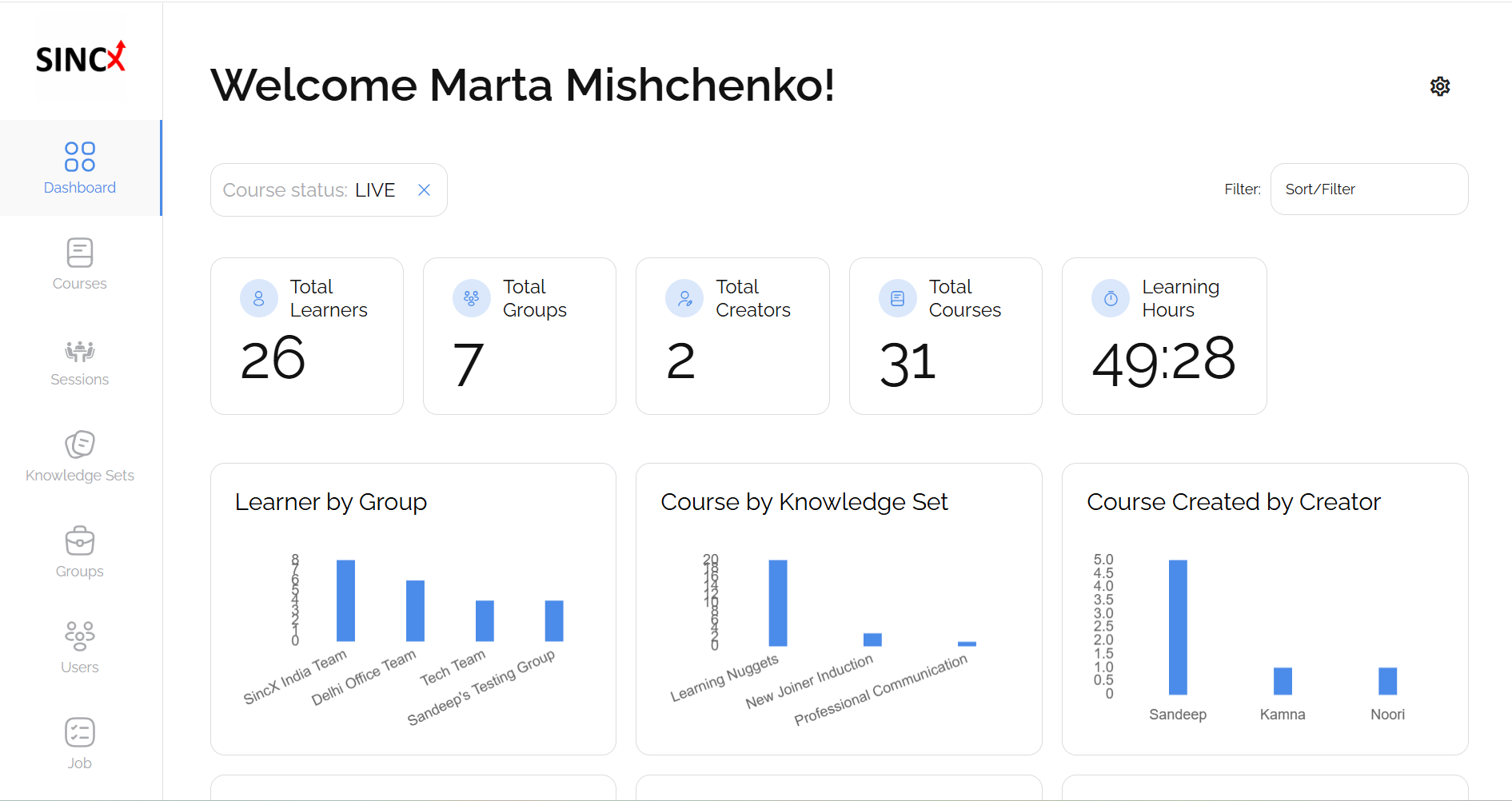The image size is (1512, 801).
Task: Select the Total Courses card
Action: coord(945,336)
